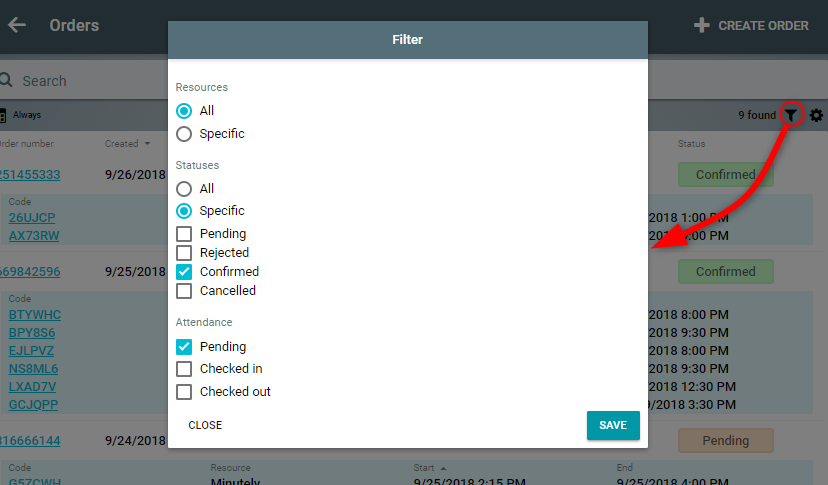Check the Rejected status checkbox
The height and width of the screenshot is (485, 828).
tap(184, 253)
